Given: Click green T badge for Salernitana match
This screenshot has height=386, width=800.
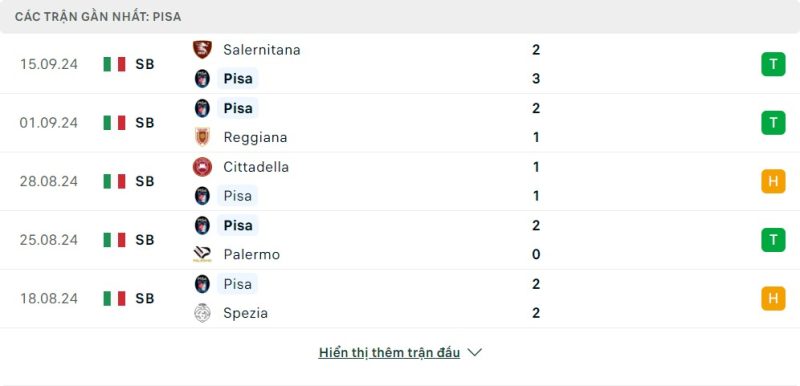Looking at the screenshot, I should pyautogui.click(x=773, y=64).
